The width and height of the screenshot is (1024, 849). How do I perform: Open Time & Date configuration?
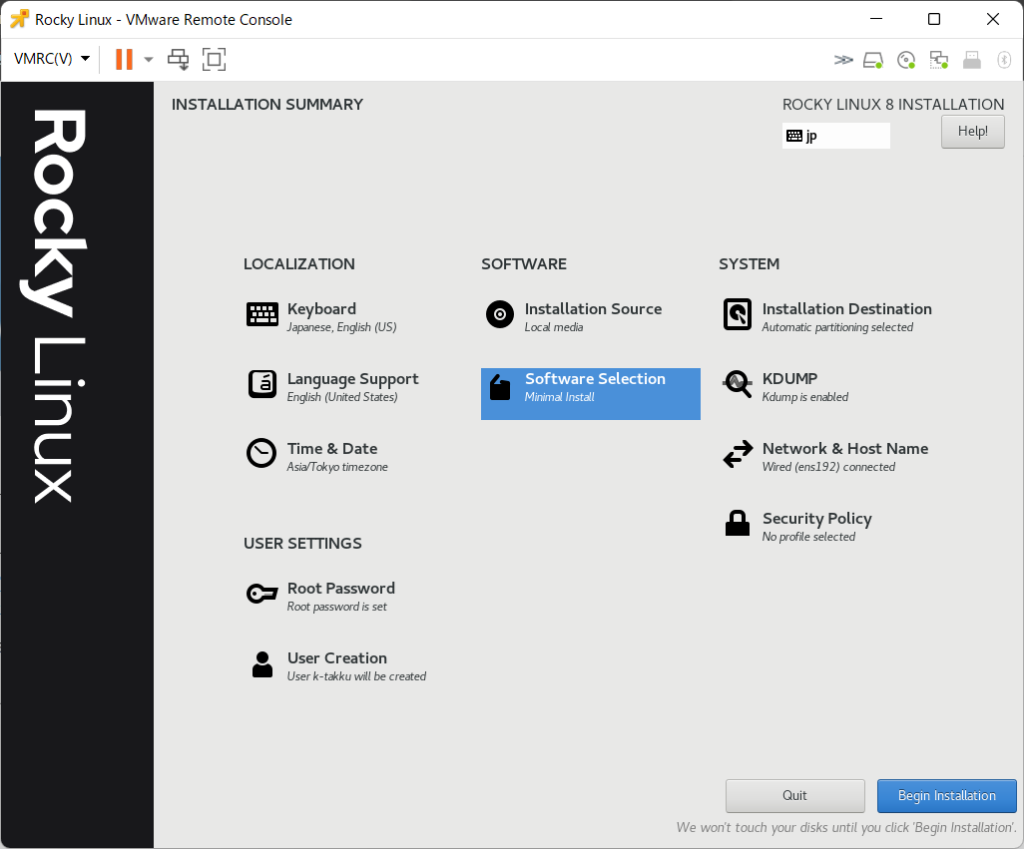[x=331, y=456]
